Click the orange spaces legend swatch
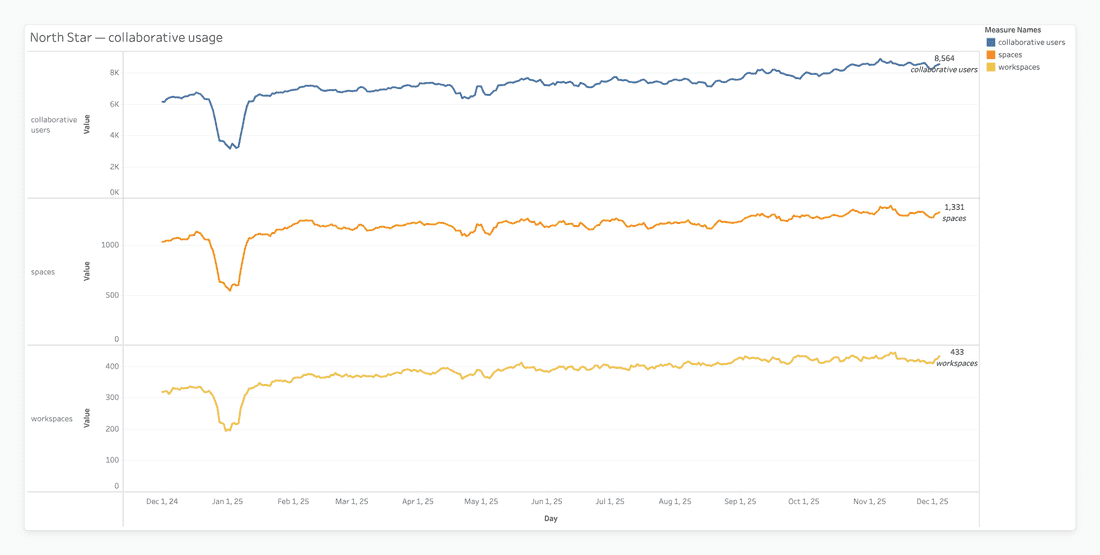The image size is (1100, 555). click(x=991, y=55)
